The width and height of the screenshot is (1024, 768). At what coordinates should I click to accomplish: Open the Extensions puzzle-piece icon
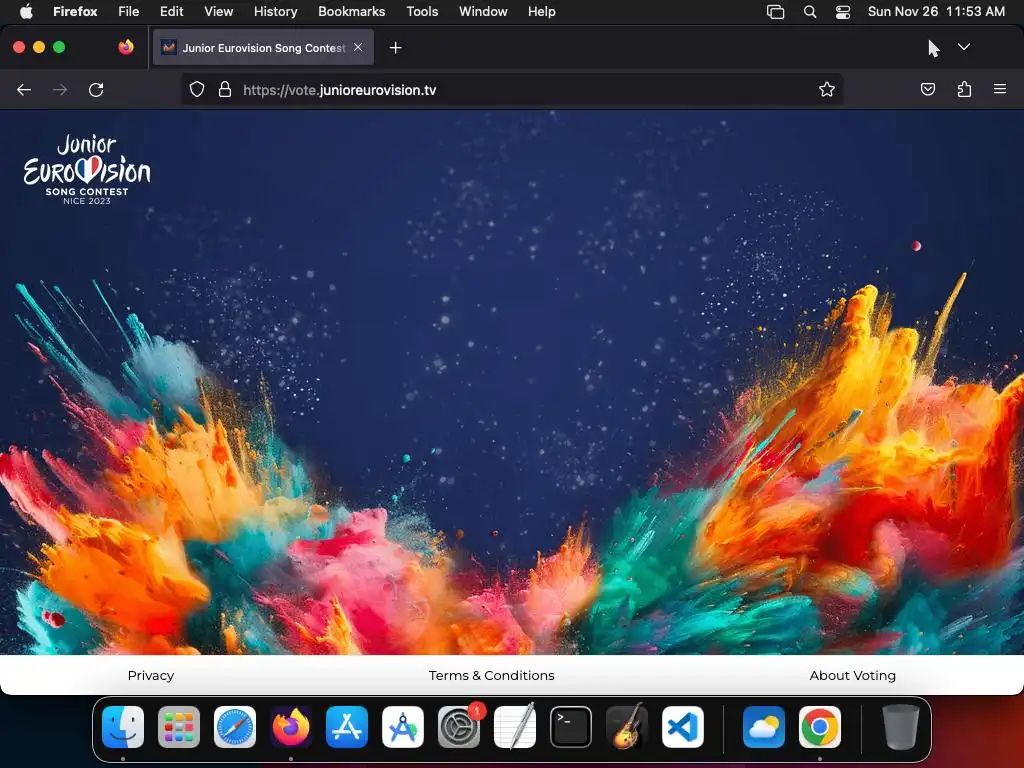(x=964, y=89)
